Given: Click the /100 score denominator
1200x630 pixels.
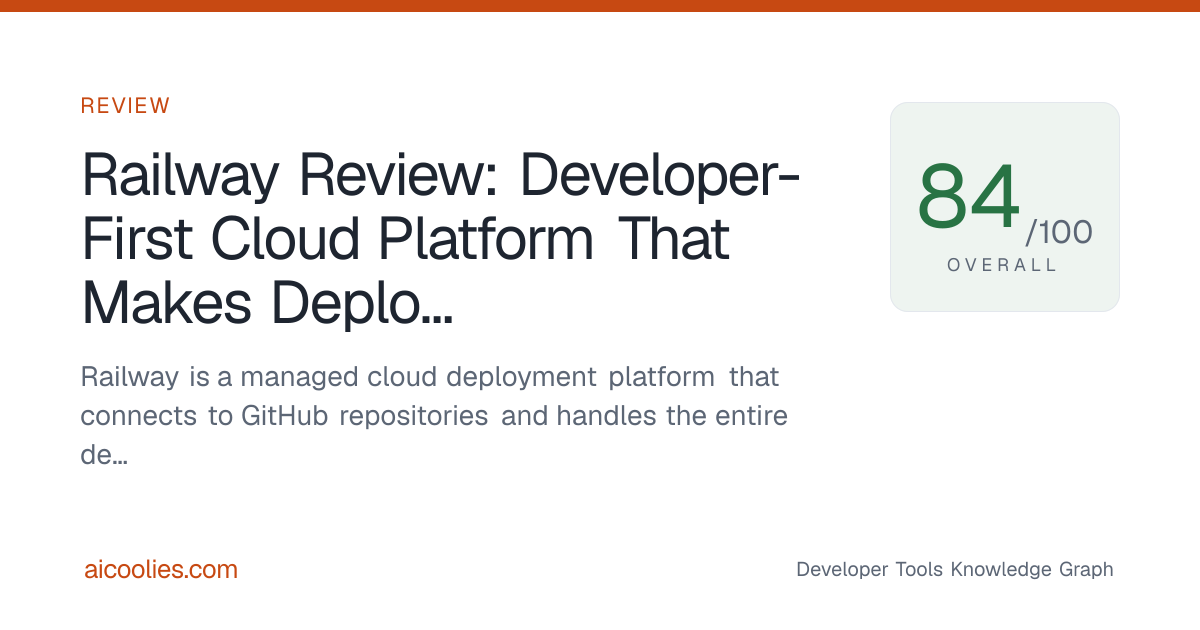Looking at the screenshot, I should 1058,233.
